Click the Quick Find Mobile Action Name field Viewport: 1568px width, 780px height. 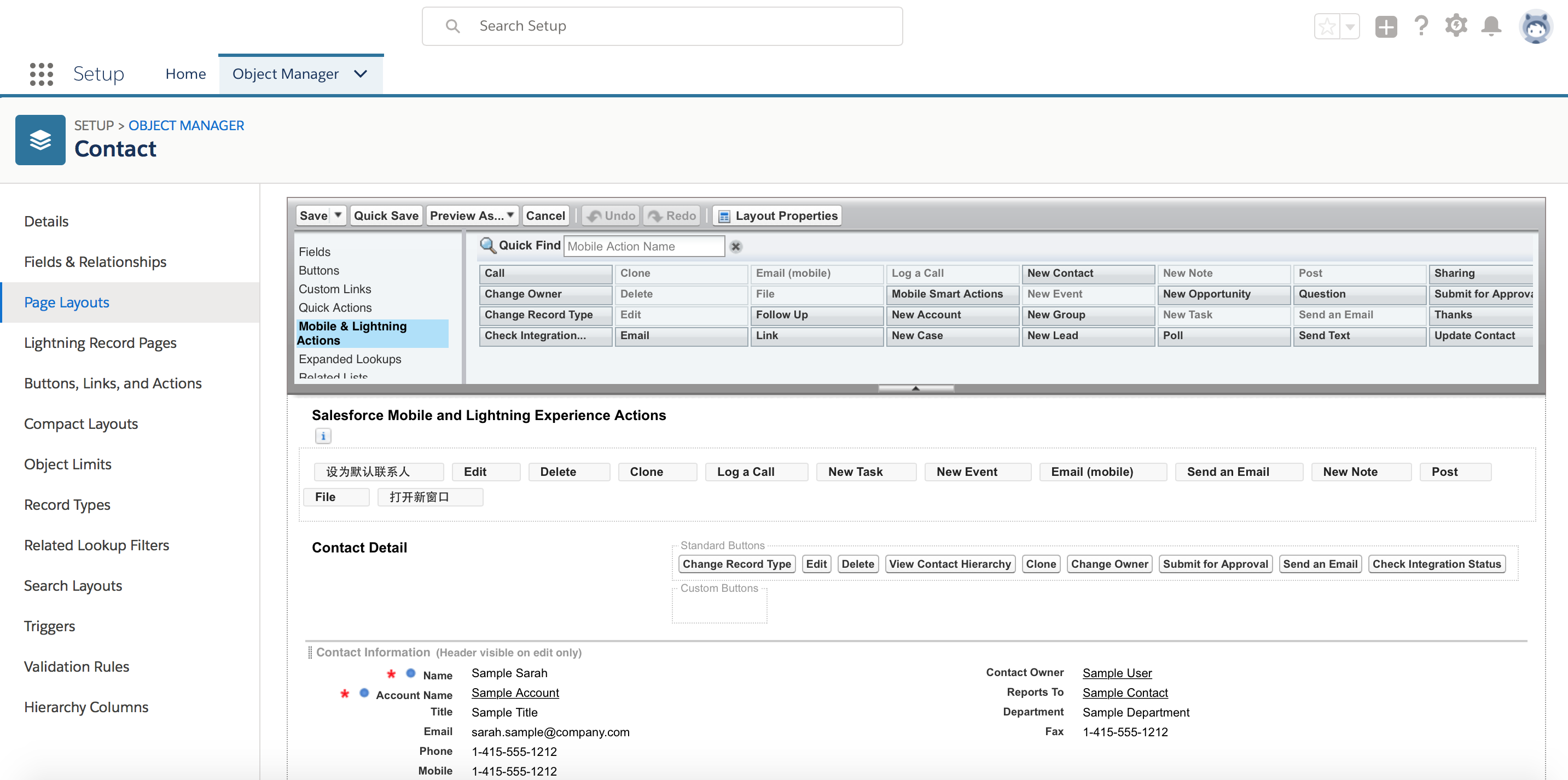(644, 246)
